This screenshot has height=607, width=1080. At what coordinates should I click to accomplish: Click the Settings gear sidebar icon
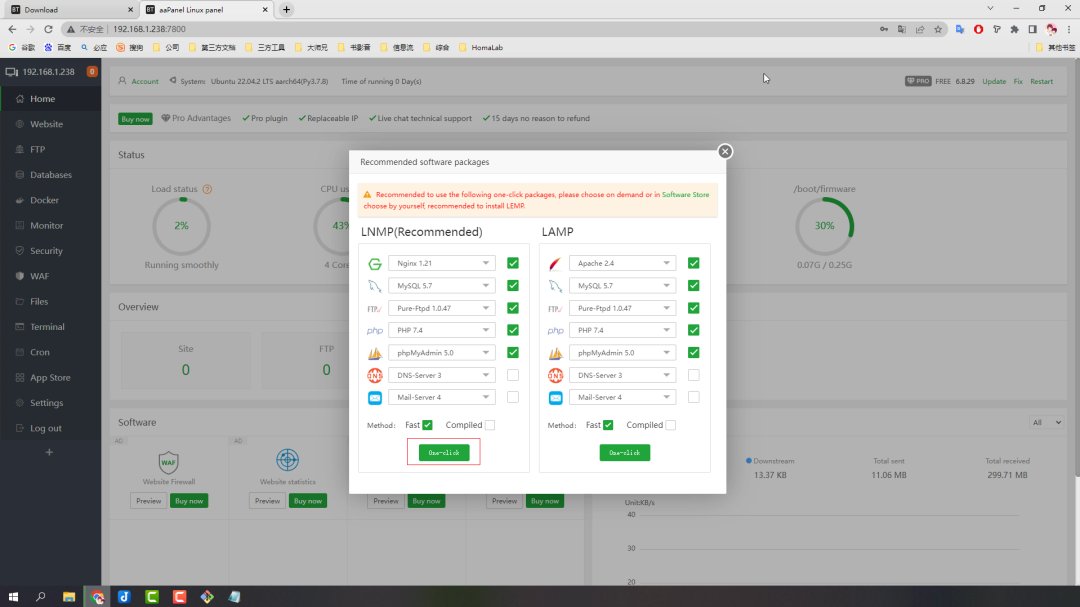coord(19,403)
